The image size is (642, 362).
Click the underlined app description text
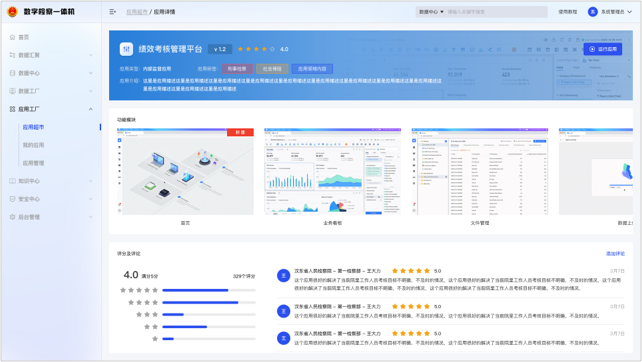pyautogui.click(x=292, y=84)
